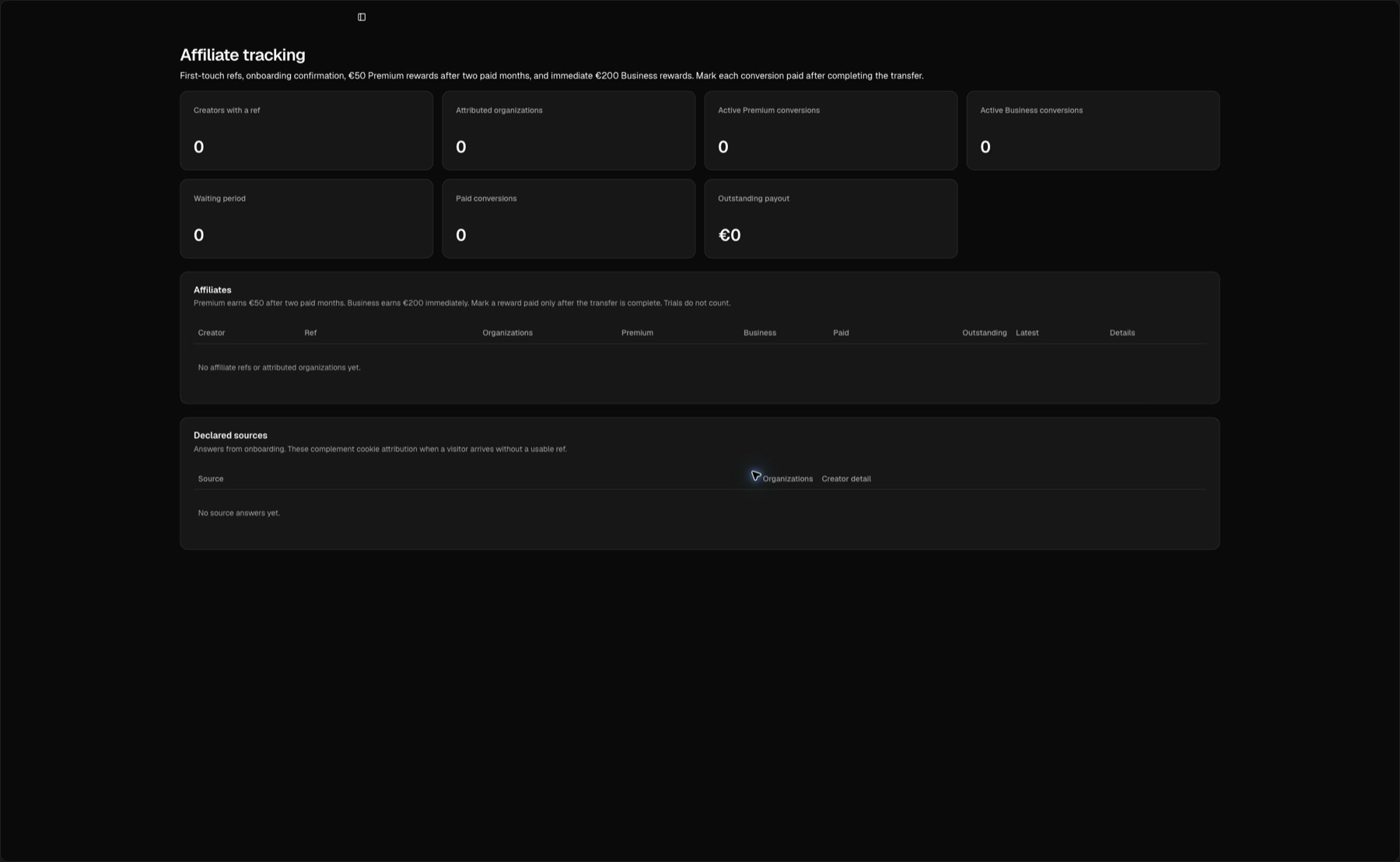Click the 'Source' column header
1400x862 pixels.
pyautogui.click(x=211, y=479)
